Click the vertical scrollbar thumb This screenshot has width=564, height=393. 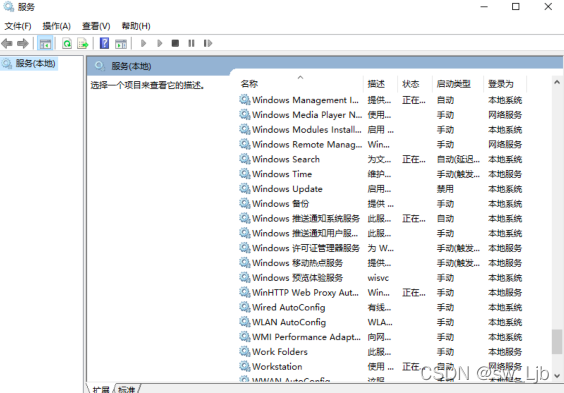click(x=557, y=342)
